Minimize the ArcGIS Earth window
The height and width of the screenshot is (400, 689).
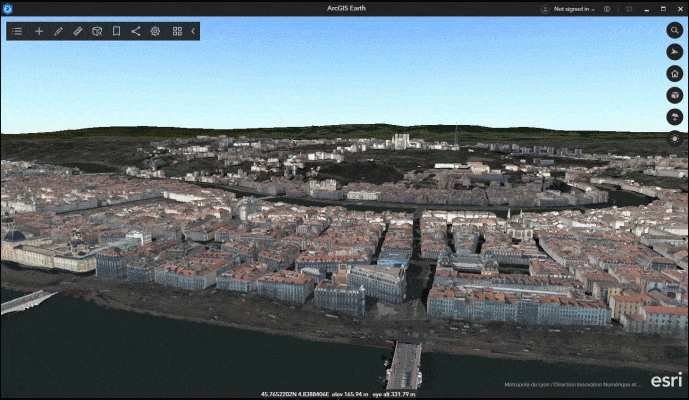pyautogui.click(x=646, y=9)
